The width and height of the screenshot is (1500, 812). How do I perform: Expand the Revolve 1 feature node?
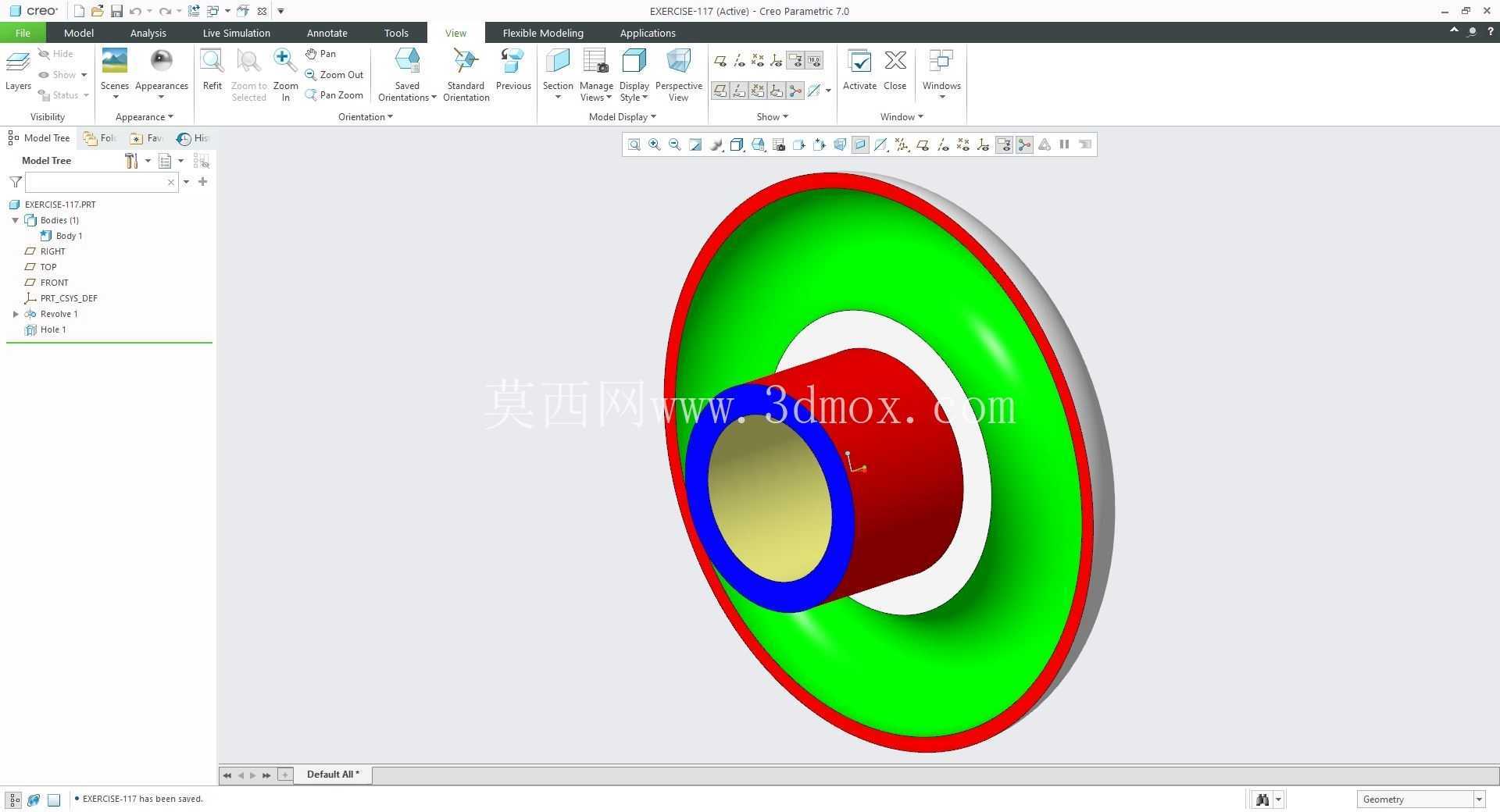tap(16, 314)
